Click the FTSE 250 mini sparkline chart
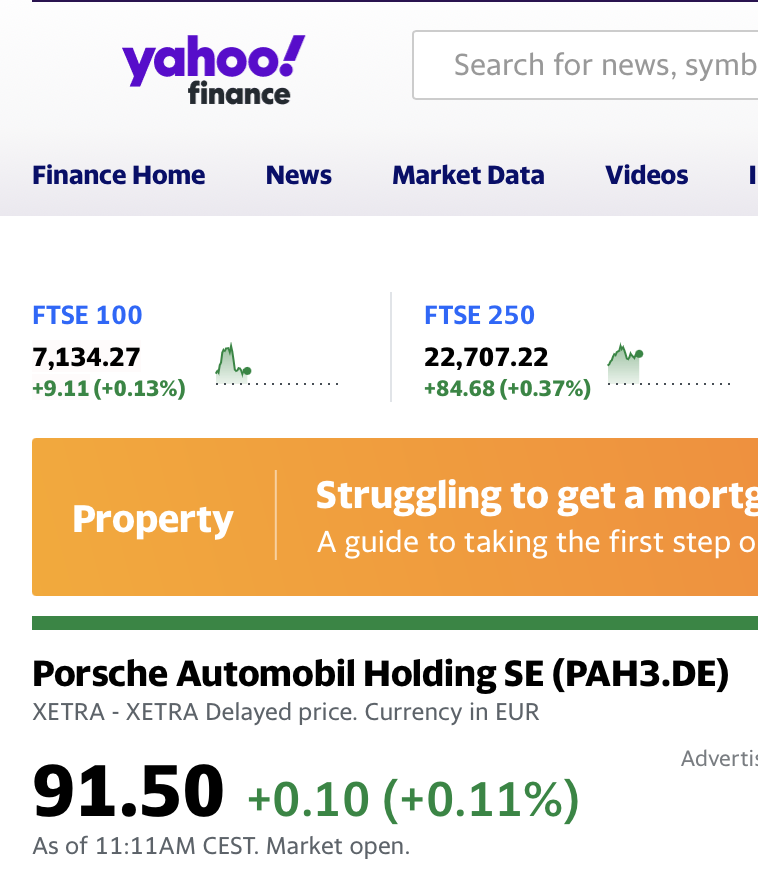Screen dimensions: 758x882 pos(669,364)
